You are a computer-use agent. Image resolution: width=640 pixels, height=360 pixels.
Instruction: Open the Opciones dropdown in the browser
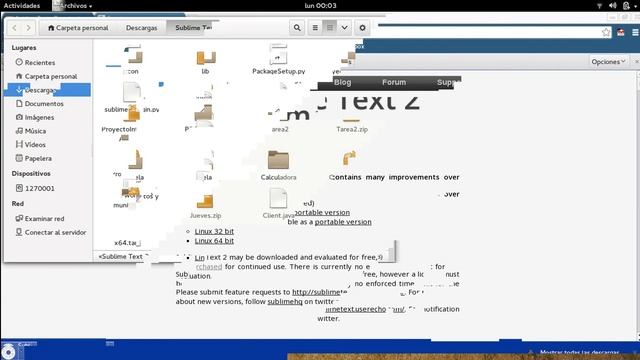(608, 62)
